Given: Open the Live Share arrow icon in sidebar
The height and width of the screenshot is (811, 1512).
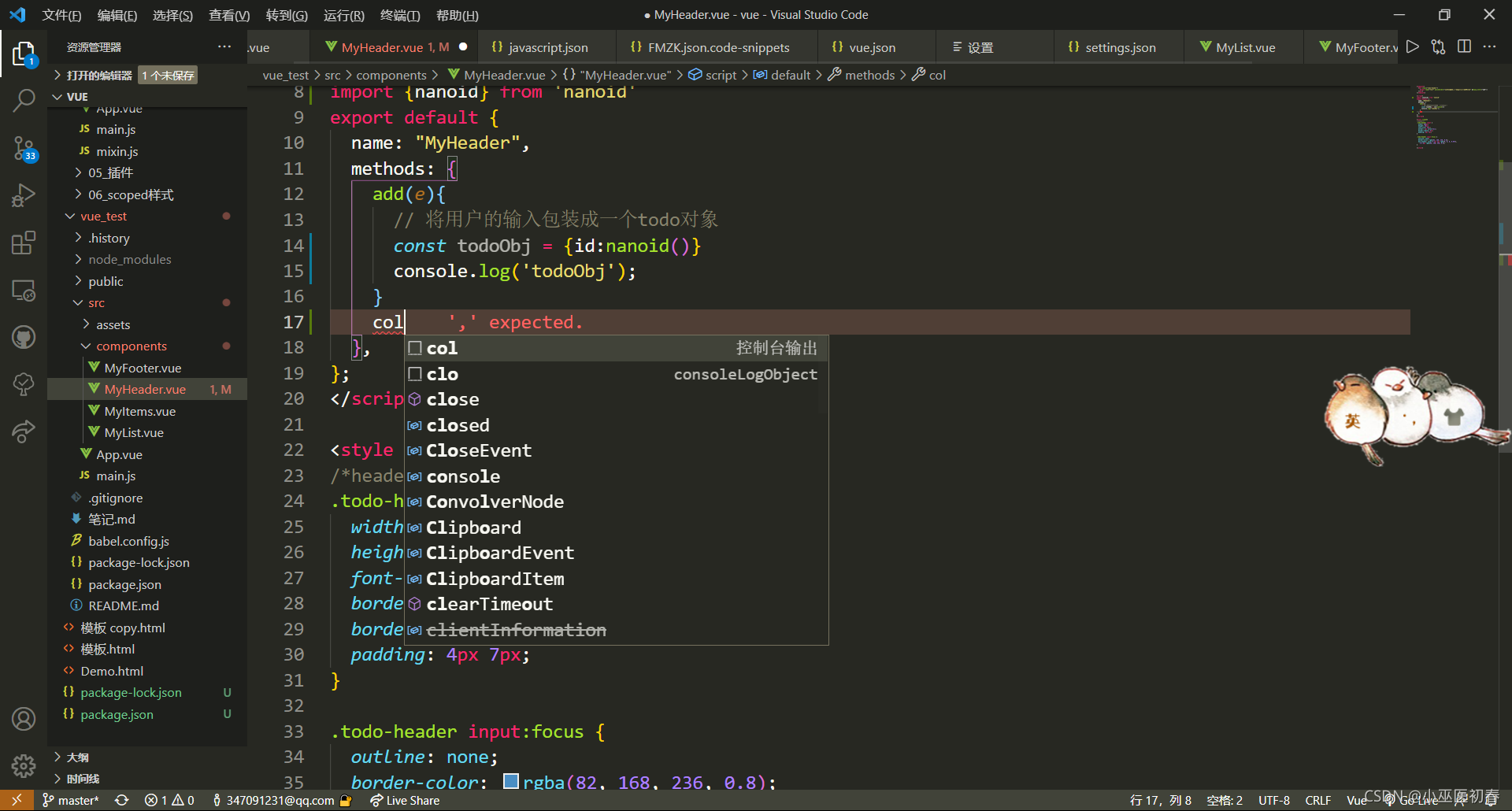Looking at the screenshot, I should [x=24, y=431].
